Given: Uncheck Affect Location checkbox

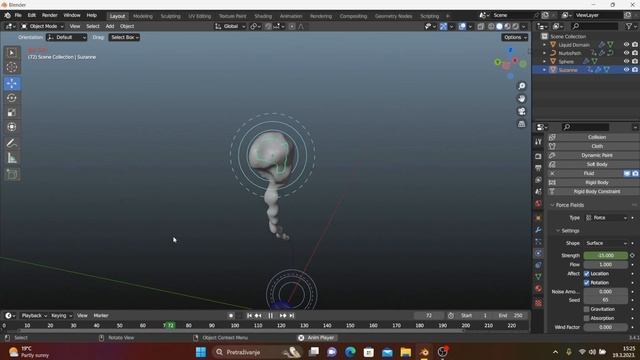Looking at the screenshot, I should click(x=587, y=273).
